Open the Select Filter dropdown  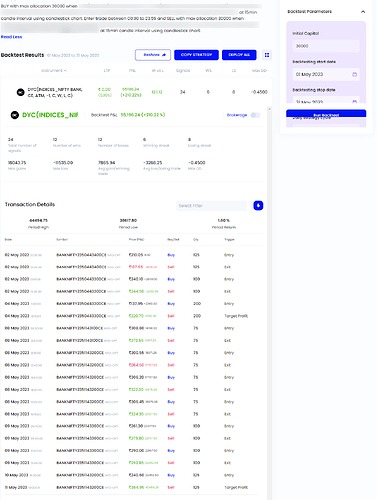tap(211, 206)
